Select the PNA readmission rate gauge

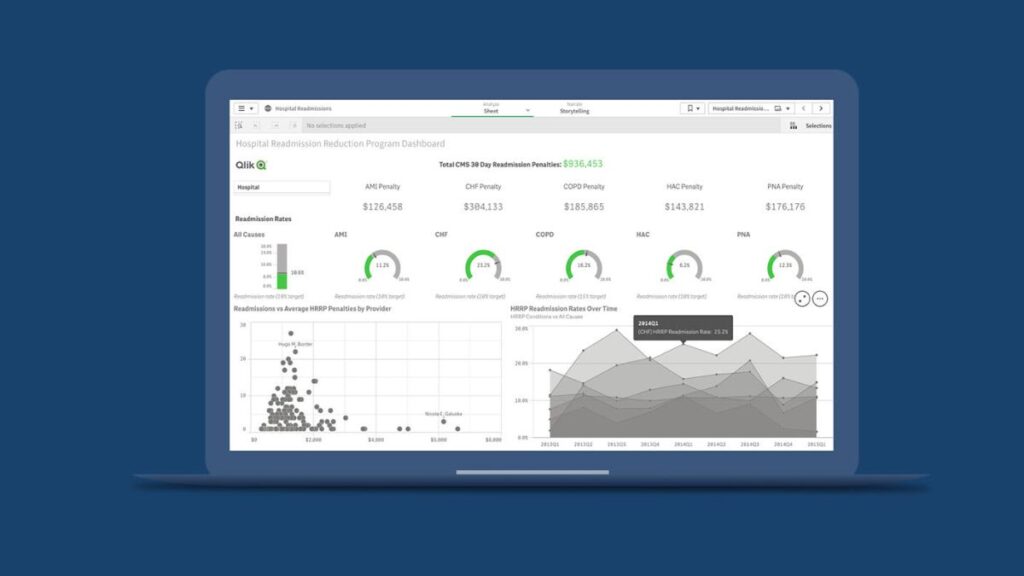pyautogui.click(x=785, y=266)
